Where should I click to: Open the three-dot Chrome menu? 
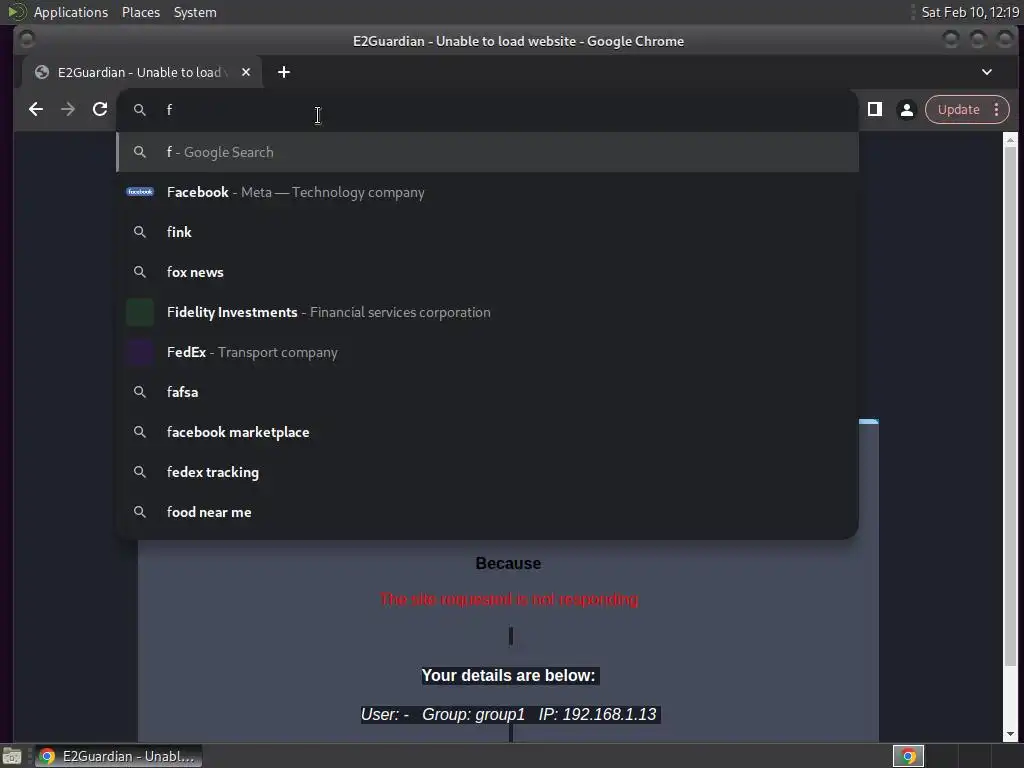(x=997, y=110)
